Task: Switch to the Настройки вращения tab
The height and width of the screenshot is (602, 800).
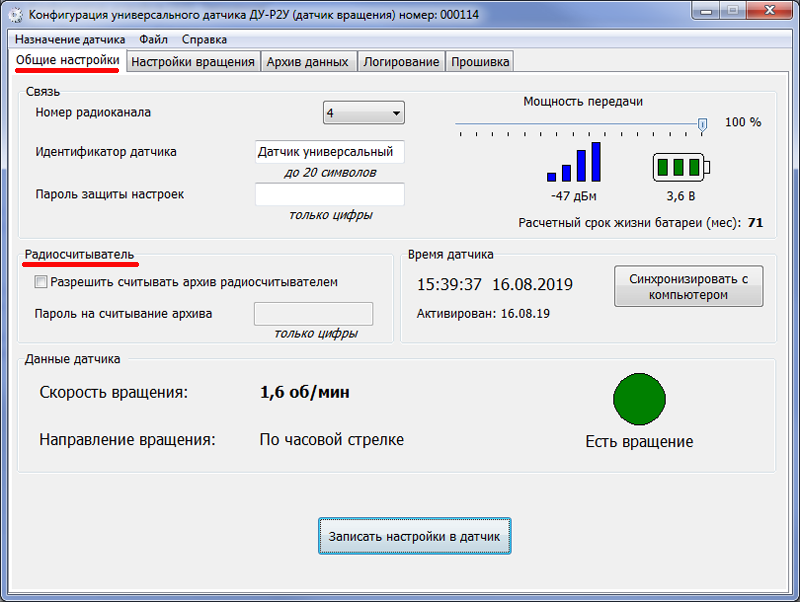Action: [x=193, y=62]
